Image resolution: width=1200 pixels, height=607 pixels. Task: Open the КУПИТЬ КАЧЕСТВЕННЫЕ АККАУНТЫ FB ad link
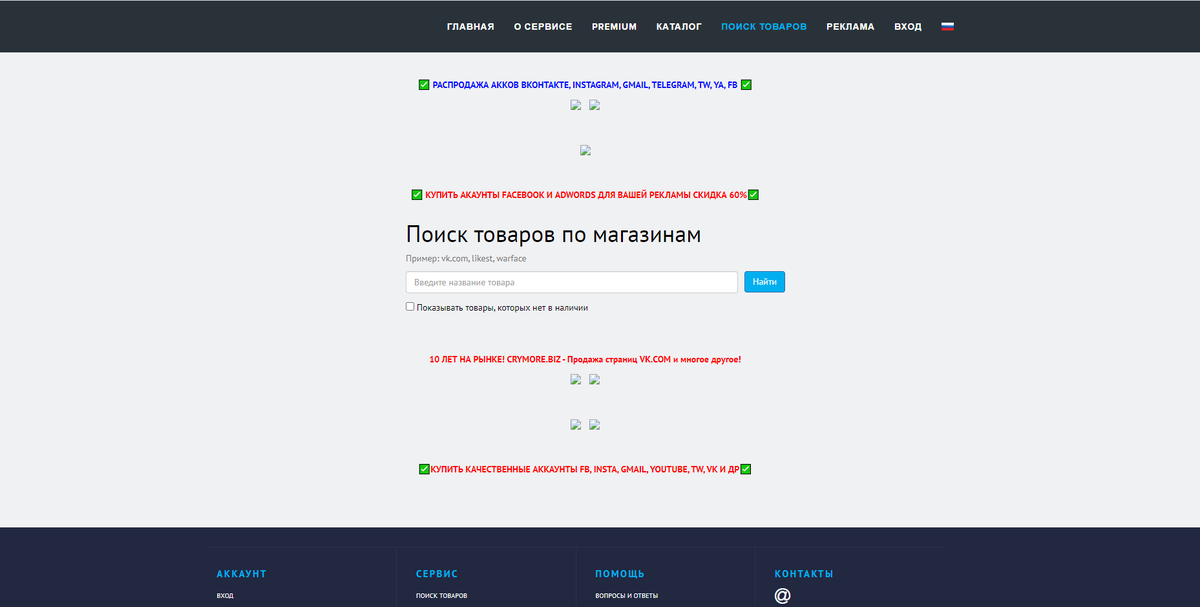point(585,469)
